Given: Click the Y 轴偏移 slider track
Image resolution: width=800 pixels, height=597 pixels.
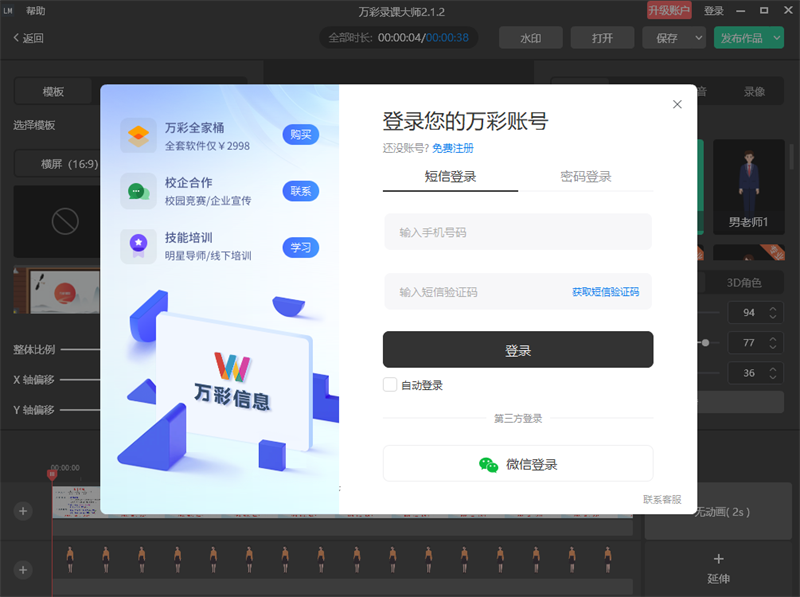Looking at the screenshot, I should click(x=80, y=410).
